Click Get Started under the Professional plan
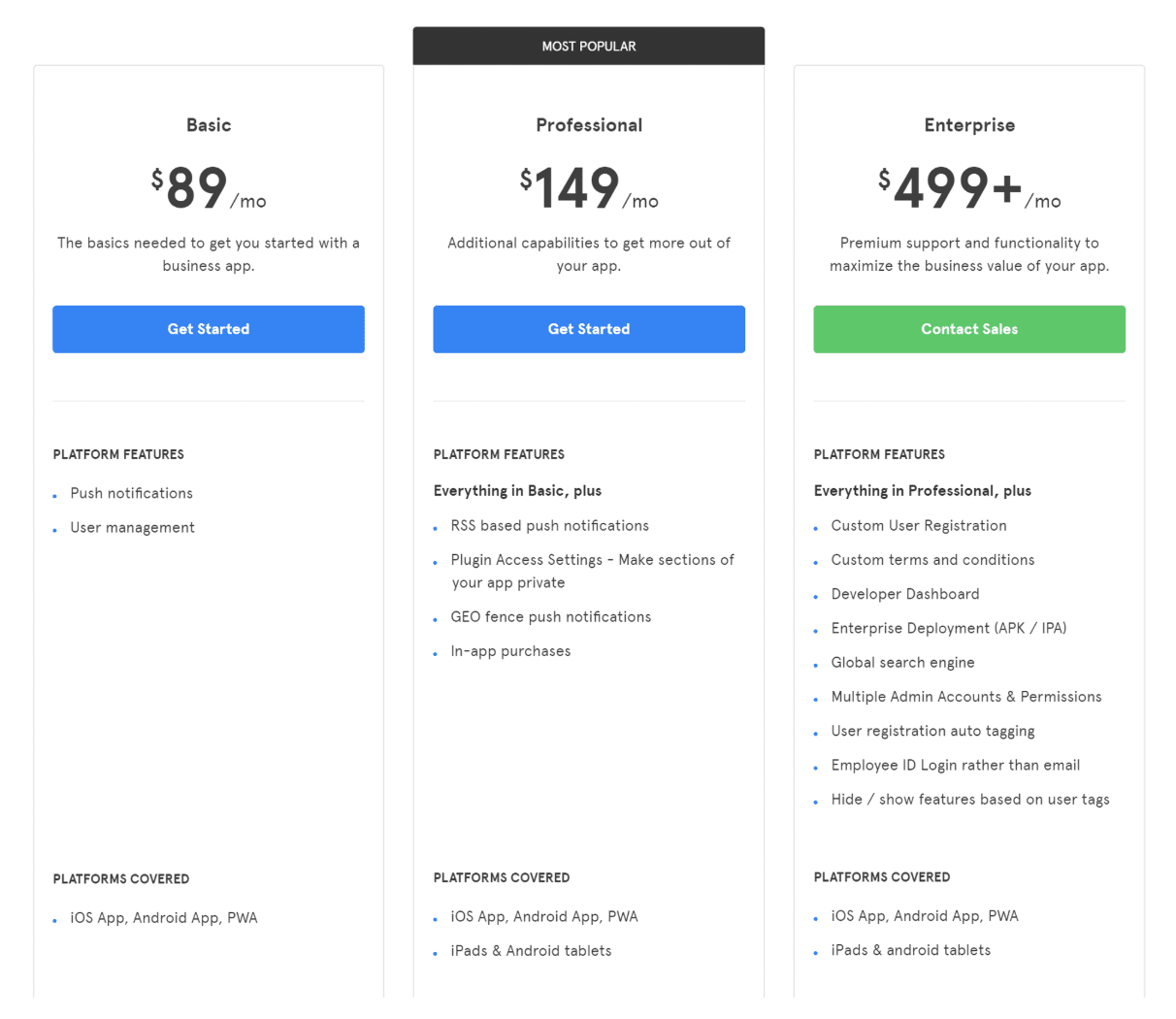The image size is (1176, 1019). click(589, 329)
